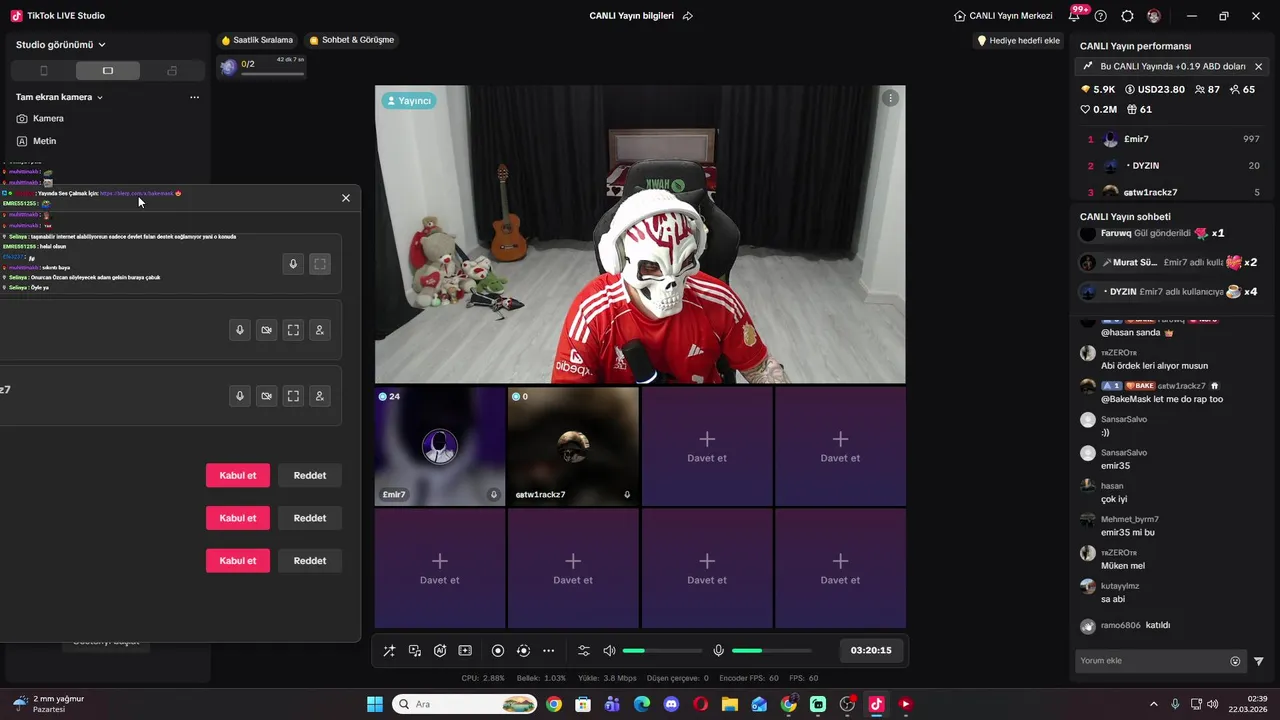
Task: Click Hediye hedefi ekle button
Action: click(x=1018, y=40)
